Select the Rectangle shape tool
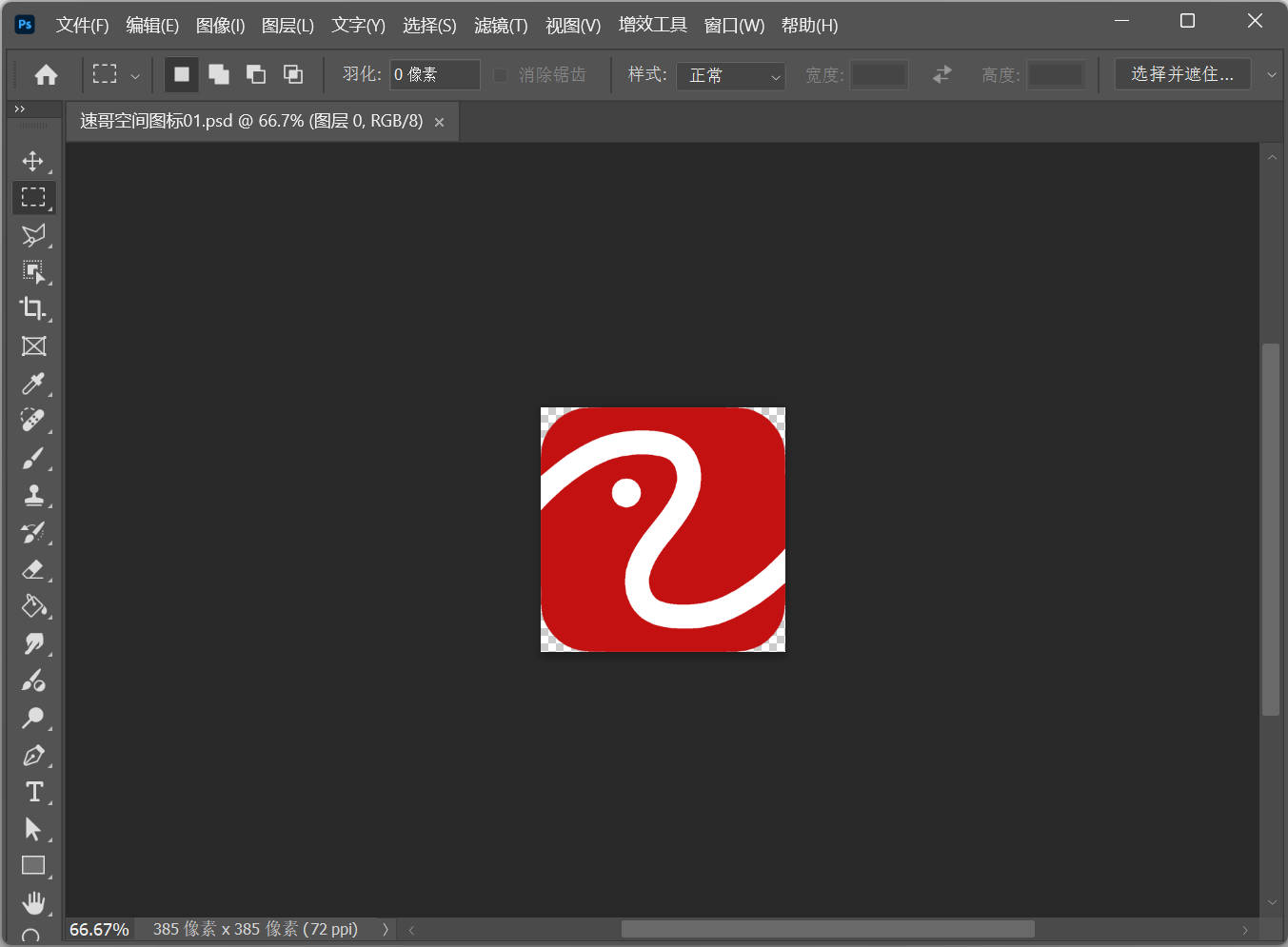1288x947 pixels. tap(33, 866)
